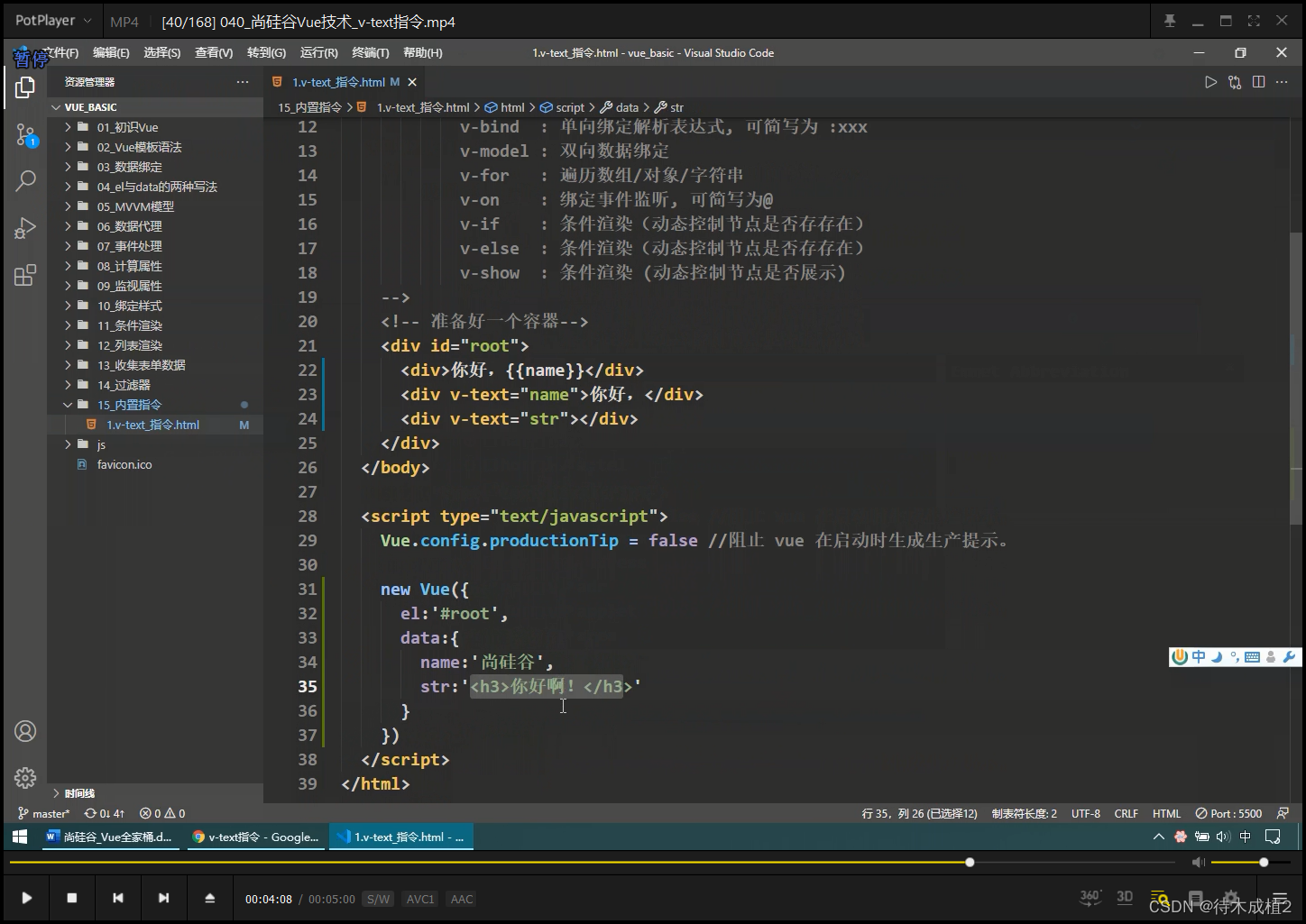
Task: Click CRLF end-of-line selector
Action: coord(1127,813)
